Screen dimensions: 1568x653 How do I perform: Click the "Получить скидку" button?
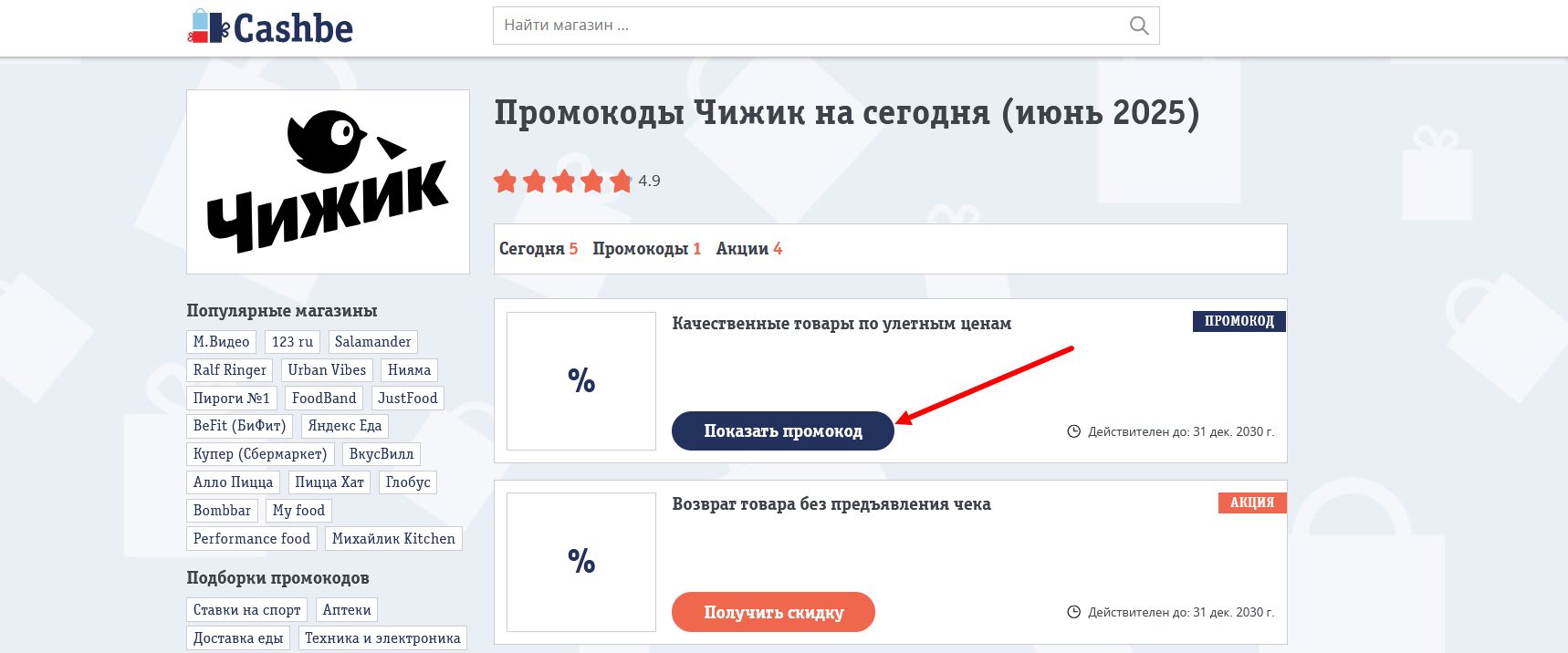click(773, 612)
